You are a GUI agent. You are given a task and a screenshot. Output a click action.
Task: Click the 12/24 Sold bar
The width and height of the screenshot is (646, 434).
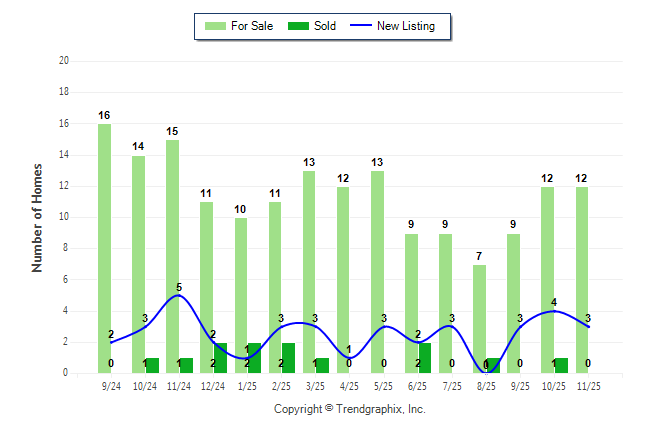tap(220, 358)
